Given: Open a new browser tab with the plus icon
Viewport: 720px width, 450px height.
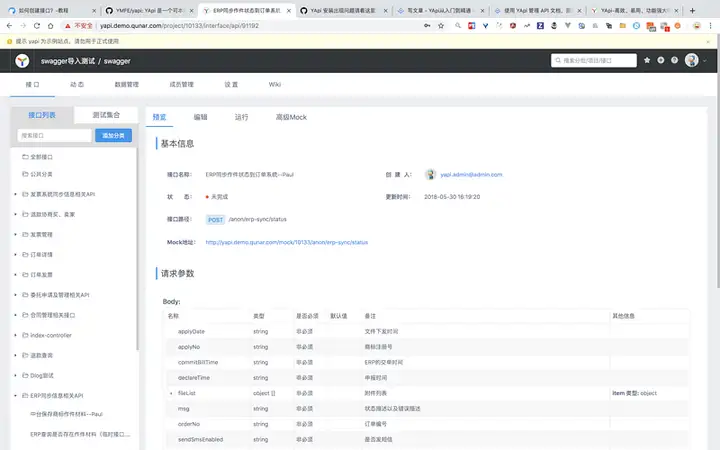Looking at the screenshot, I should (x=692, y=10).
